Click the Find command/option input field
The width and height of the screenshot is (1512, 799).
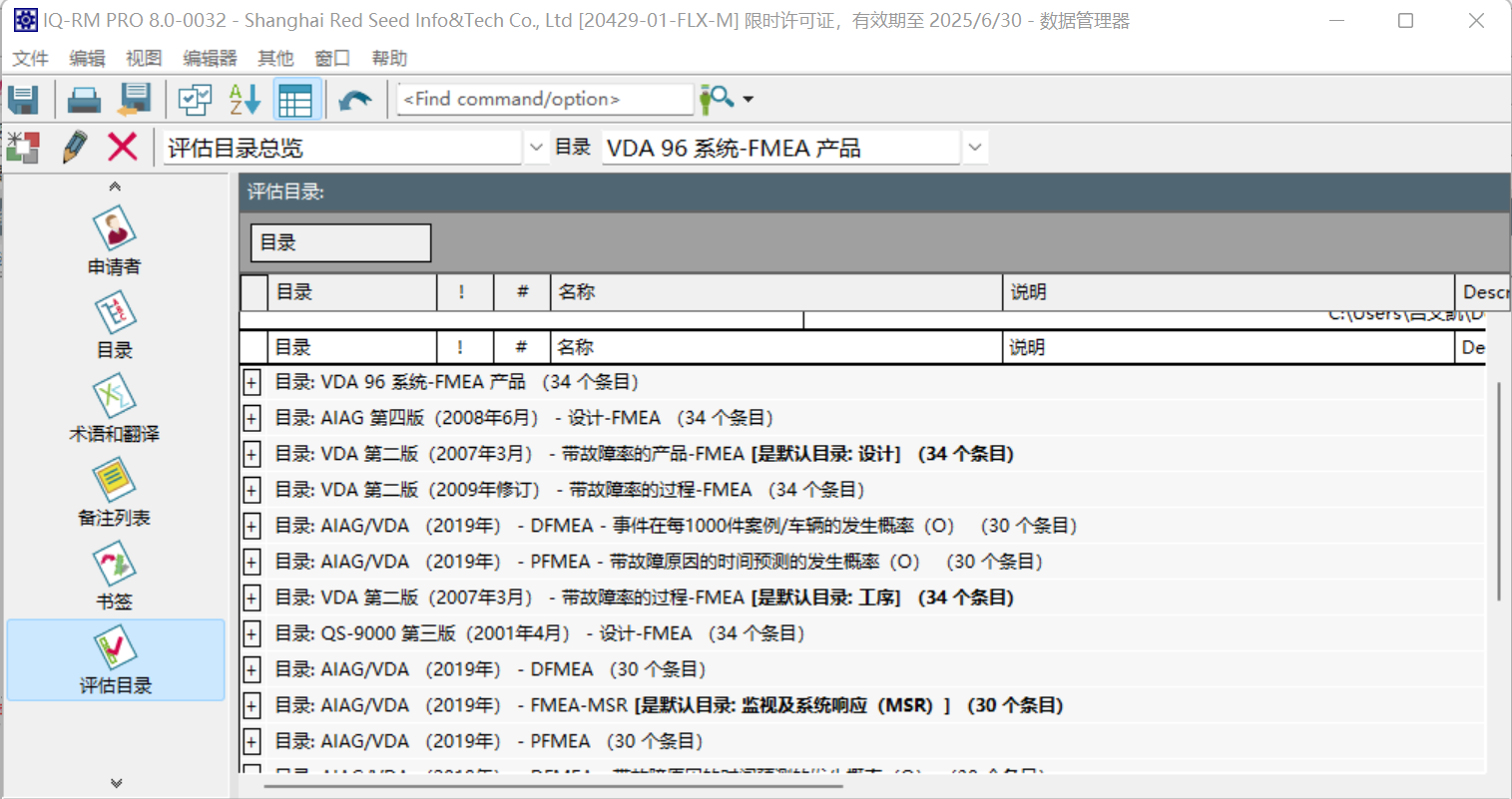[x=545, y=99]
